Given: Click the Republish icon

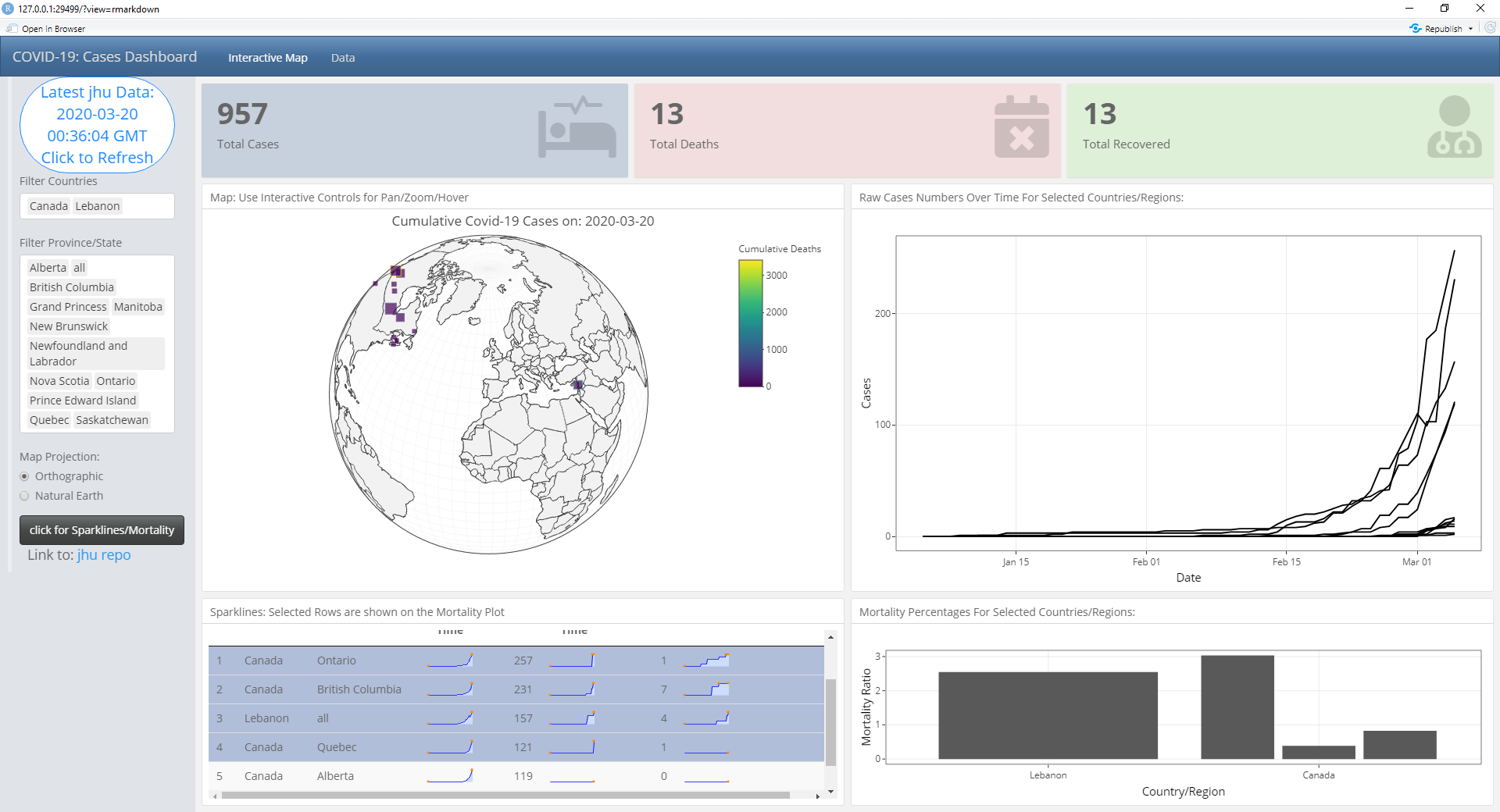Looking at the screenshot, I should 1415,28.
